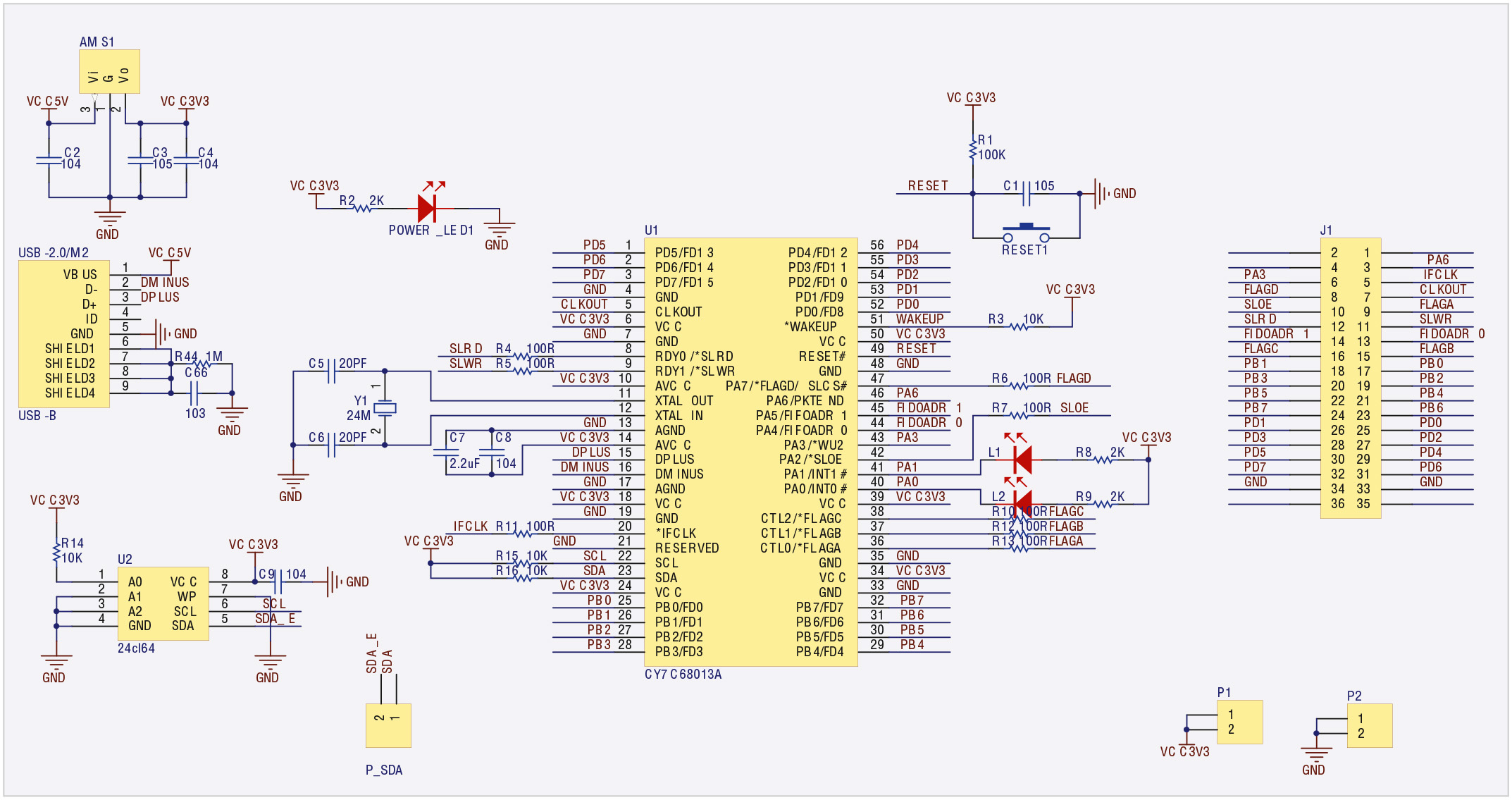
Task: Select the CY7C68013A microcontroller symbol U1
Action: (750, 451)
